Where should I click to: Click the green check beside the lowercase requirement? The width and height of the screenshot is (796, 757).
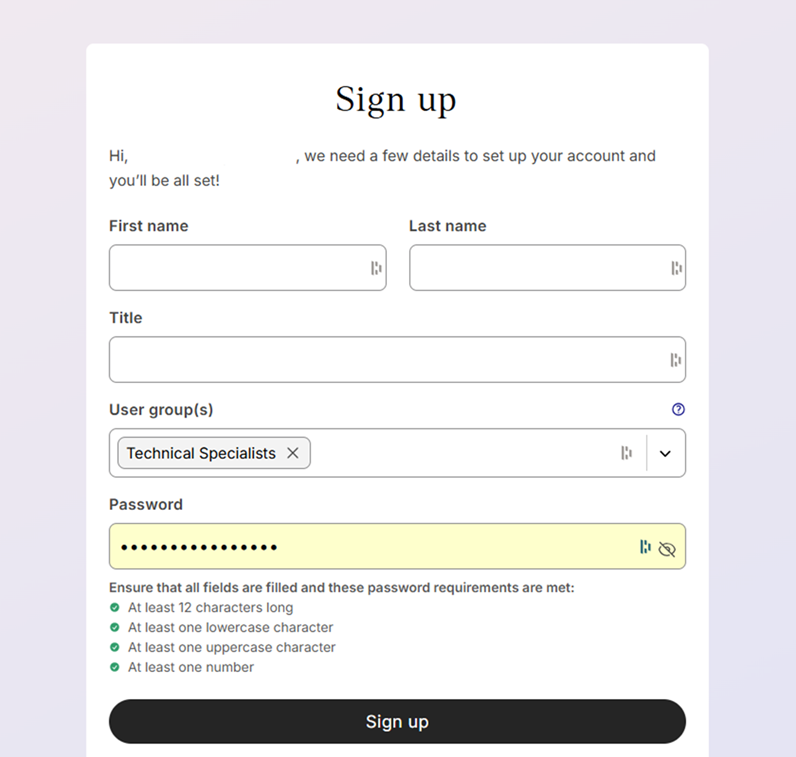pyautogui.click(x=115, y=627)
